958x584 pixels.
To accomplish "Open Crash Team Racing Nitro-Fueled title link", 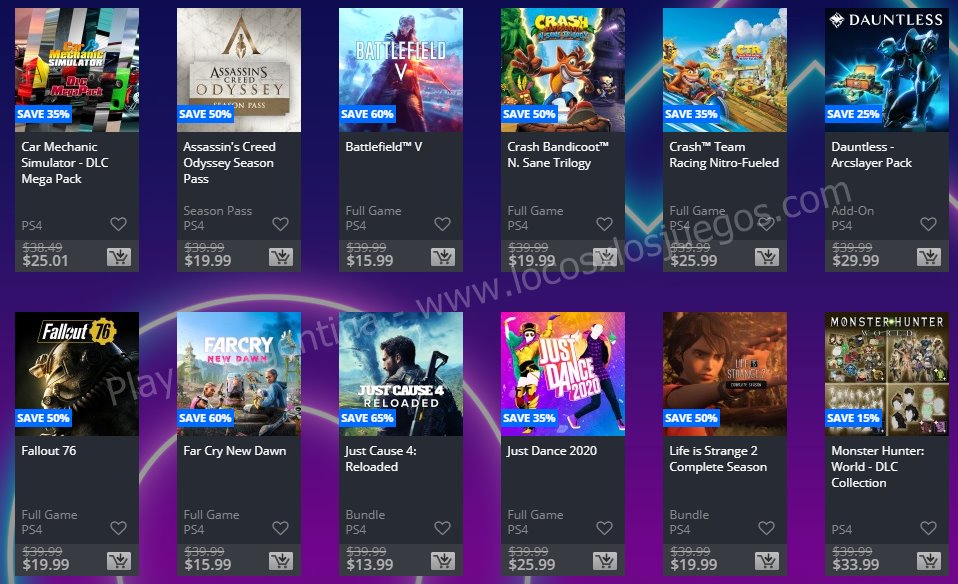I will coord(724,155).
